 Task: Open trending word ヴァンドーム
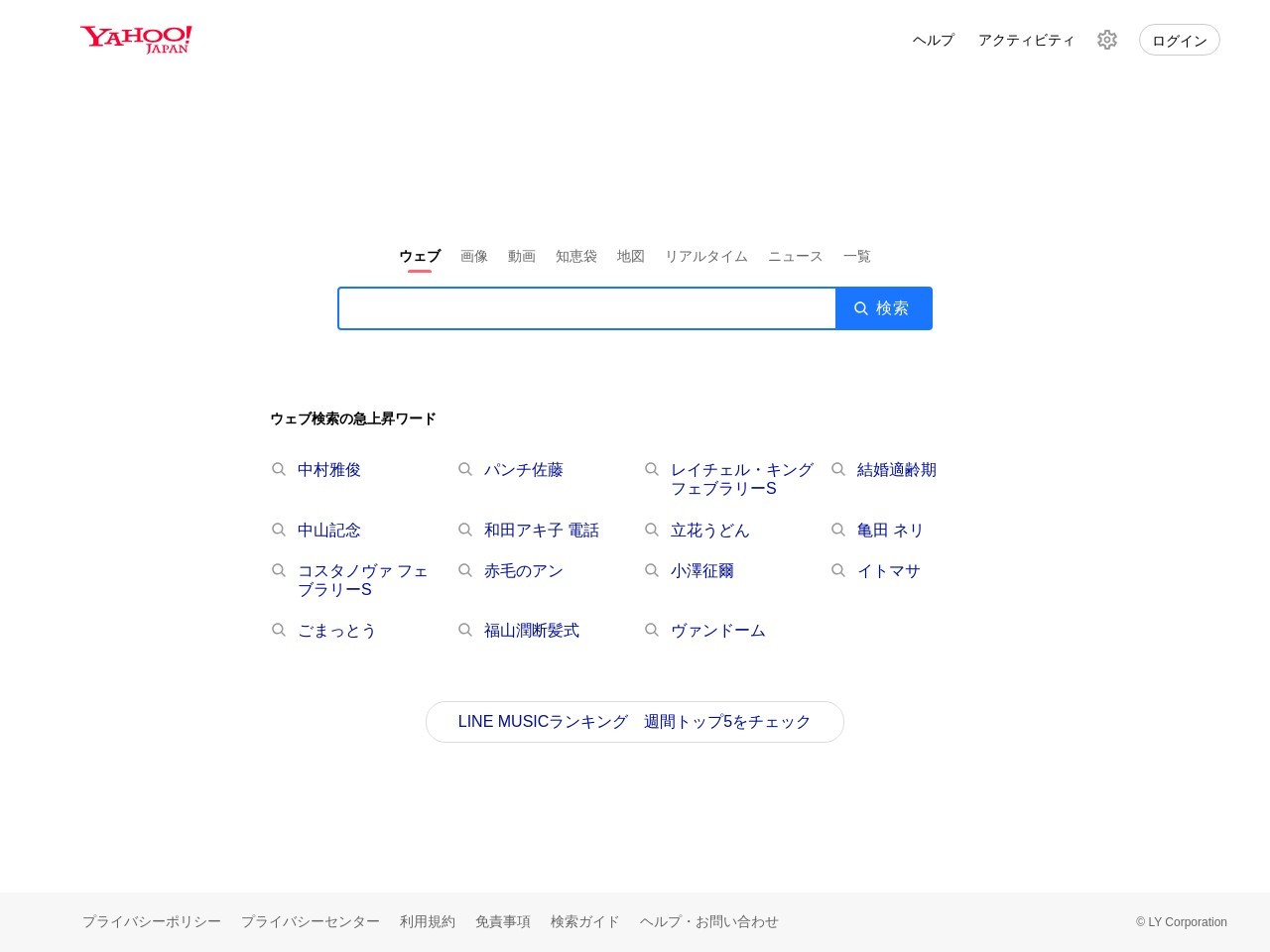tap(718, 631)
